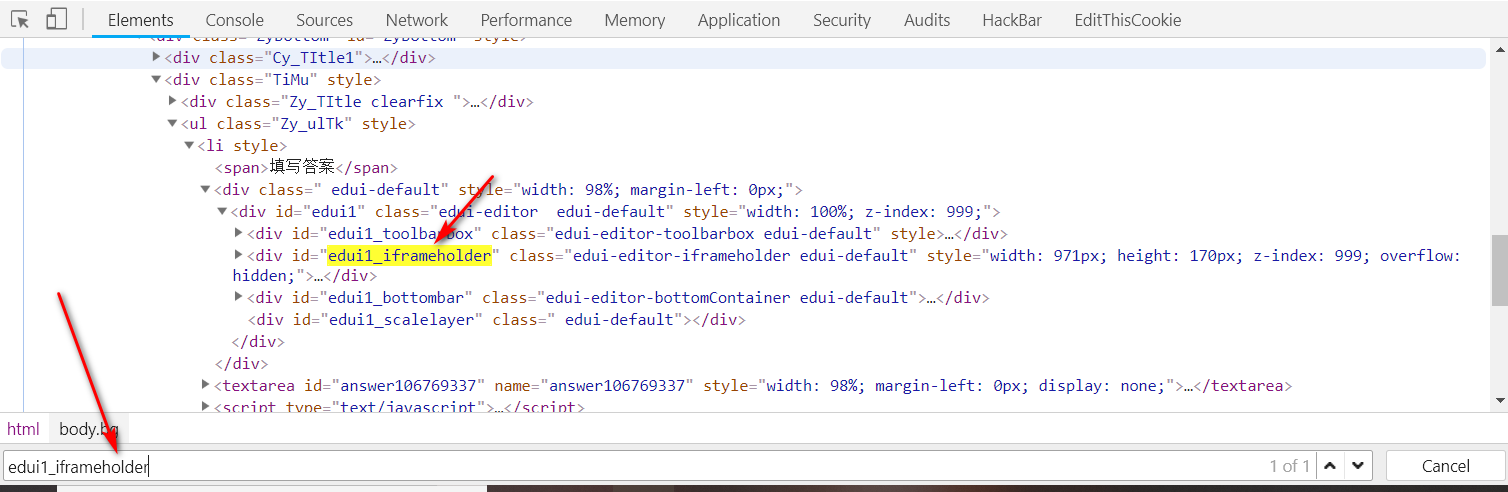Open the Console tab

tap(235, 20)
